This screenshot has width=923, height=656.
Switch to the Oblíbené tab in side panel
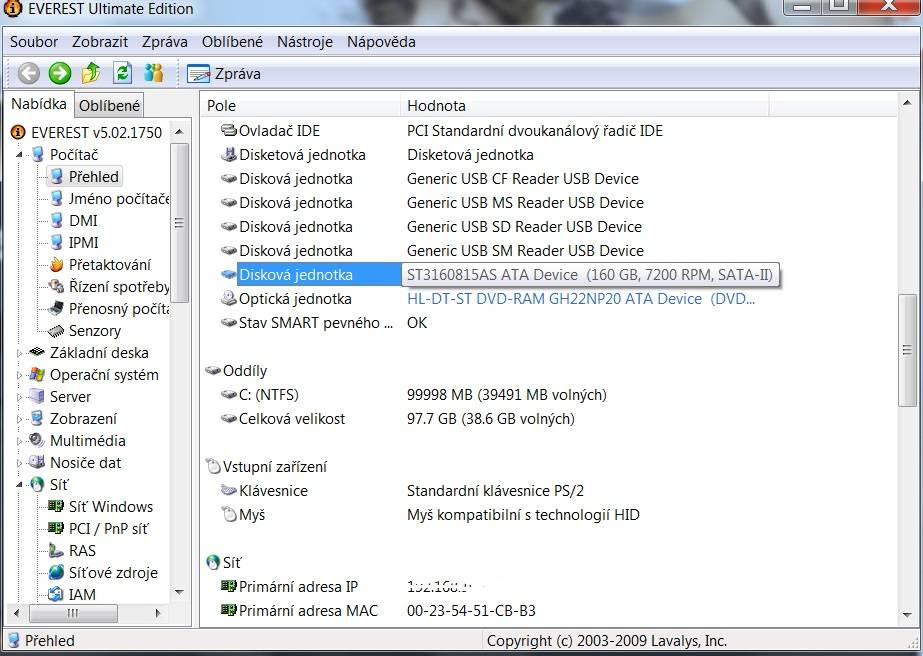pyautogui.click(x=109, y=106)
